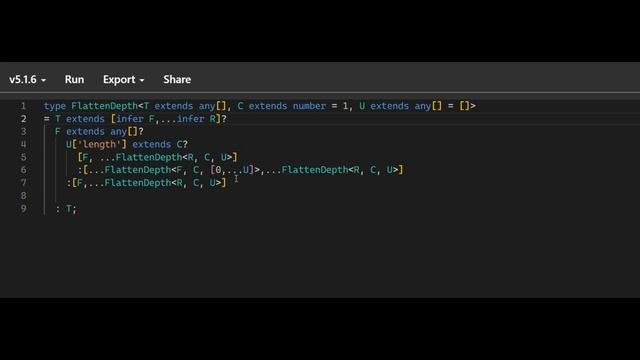Viewport: 640px width, 360px height.
Task: Select line number 3 in gutter
Action: pyautogui.click(x=23, y=131)
